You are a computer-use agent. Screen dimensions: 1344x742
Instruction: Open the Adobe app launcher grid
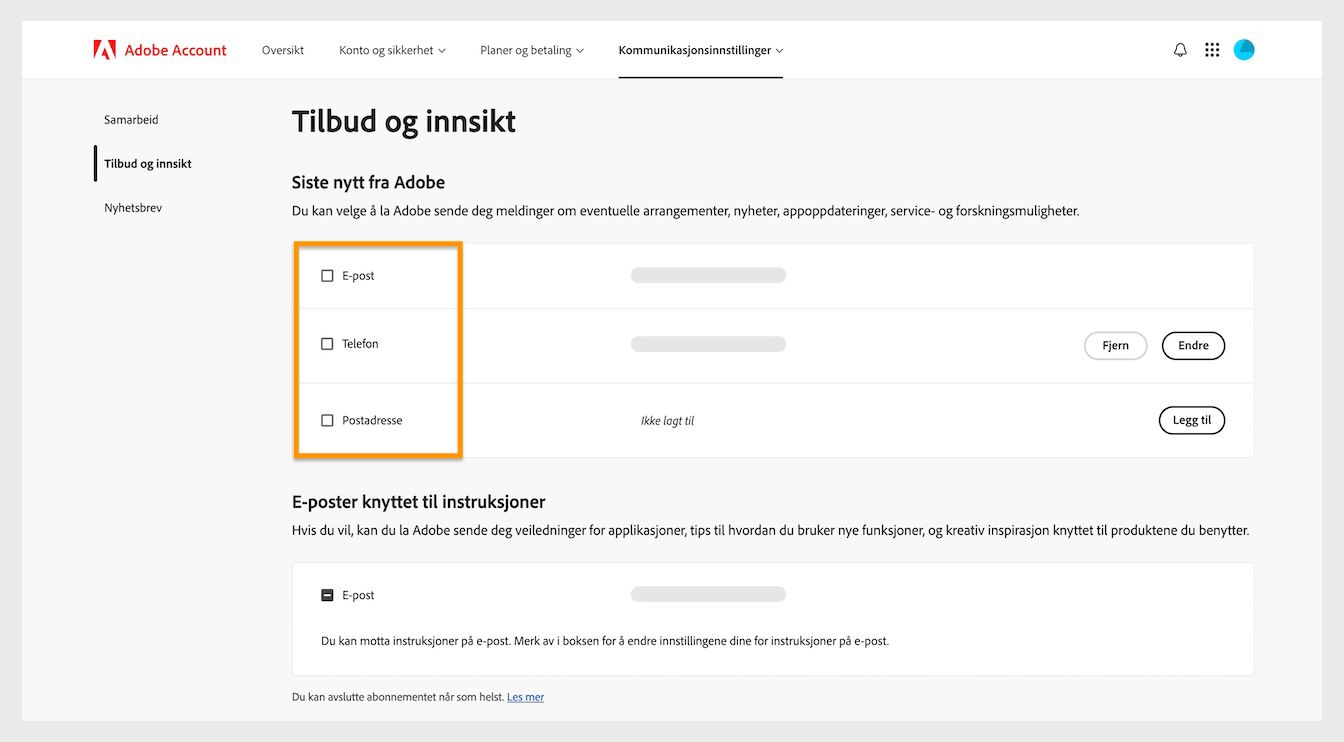click(x=1212, y=49)
